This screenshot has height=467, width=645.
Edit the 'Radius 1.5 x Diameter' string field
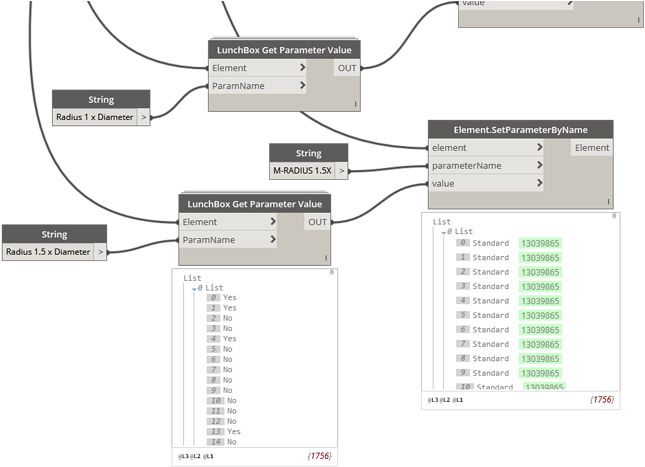point(48,252)
